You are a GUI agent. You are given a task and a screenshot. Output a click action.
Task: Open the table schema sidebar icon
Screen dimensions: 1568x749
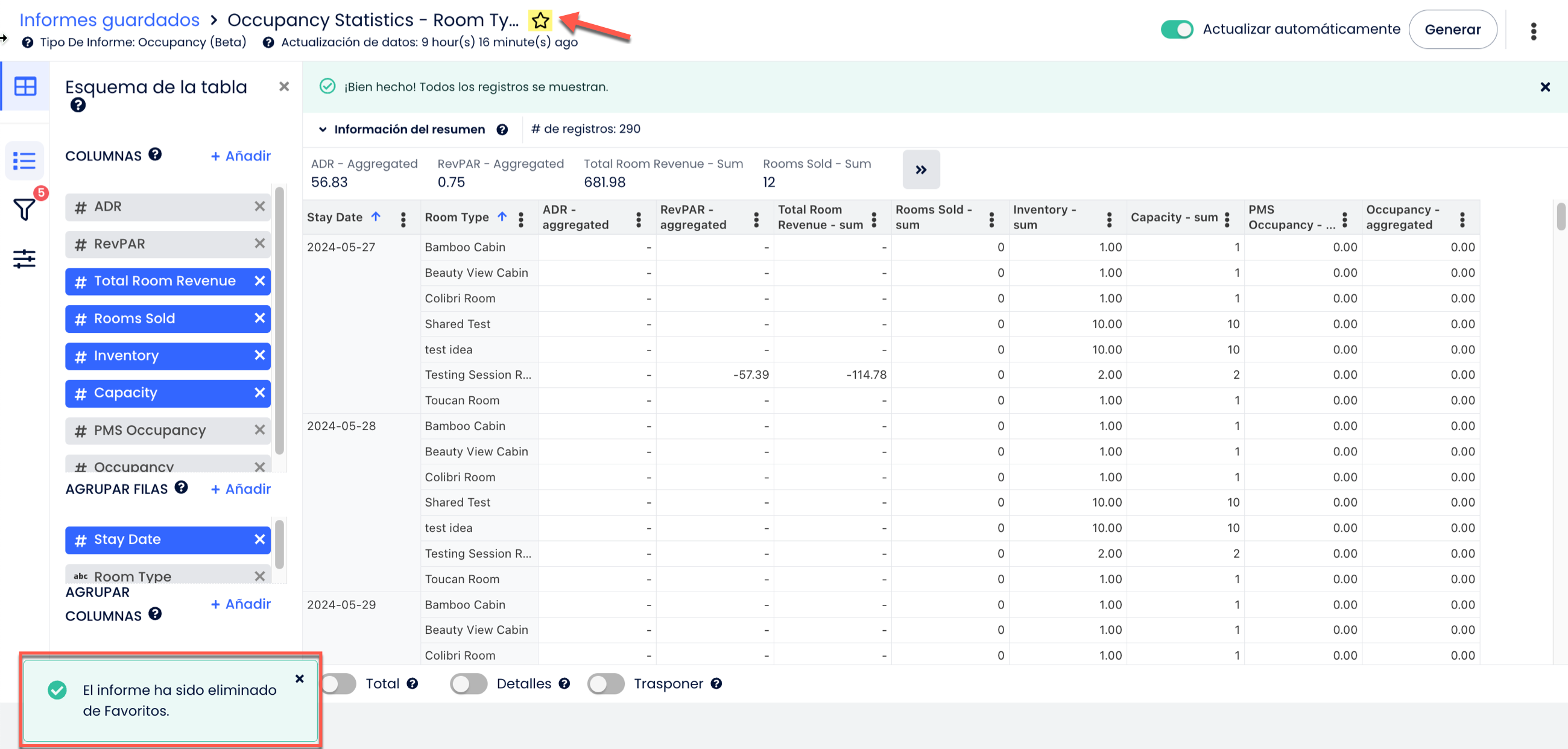25,86
